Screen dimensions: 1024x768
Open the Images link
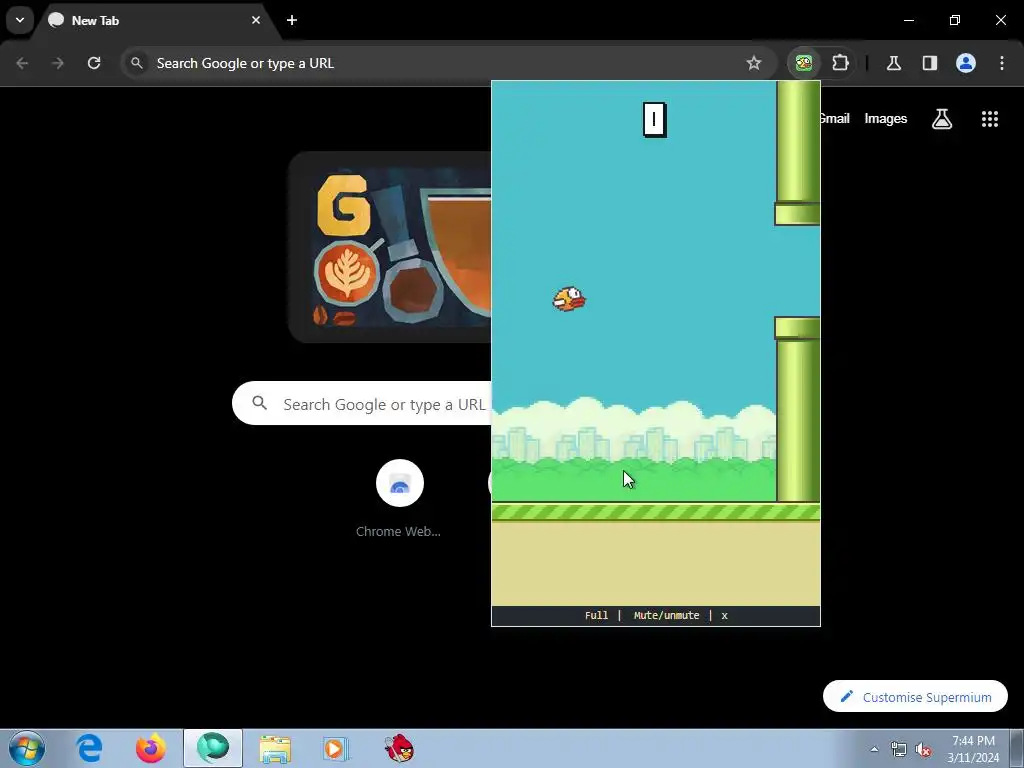(886, 119)
